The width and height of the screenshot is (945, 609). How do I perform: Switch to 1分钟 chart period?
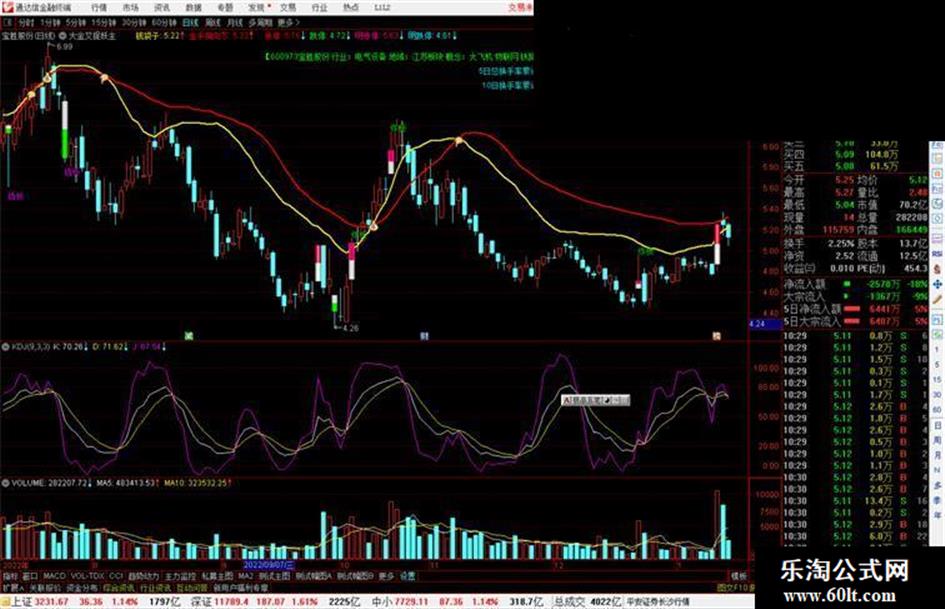pos(50,23)
